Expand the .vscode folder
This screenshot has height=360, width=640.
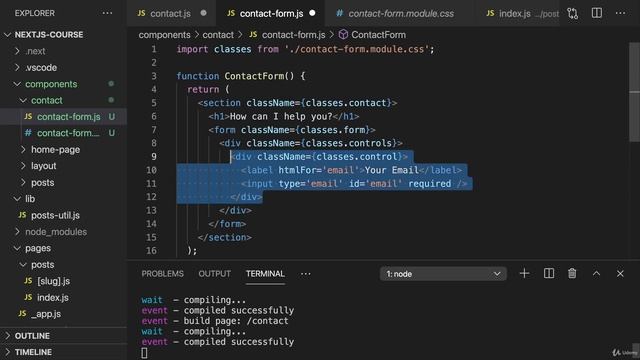(17, 67)
